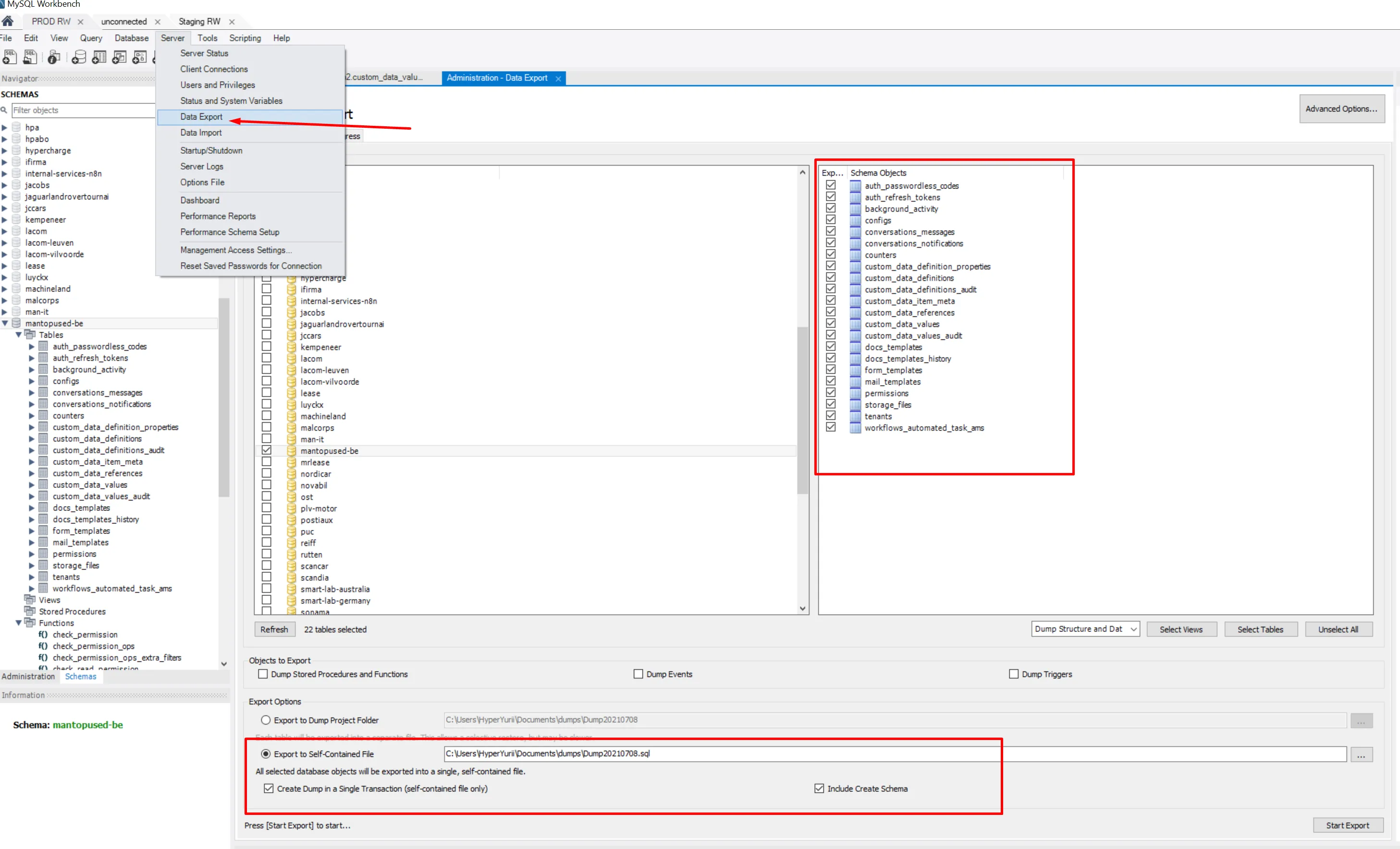The height and width of the screenshot is (849, 1400).
Task: Click the auth_refresh_tokens table icon in navigator
Action: [x=43, y=358]
